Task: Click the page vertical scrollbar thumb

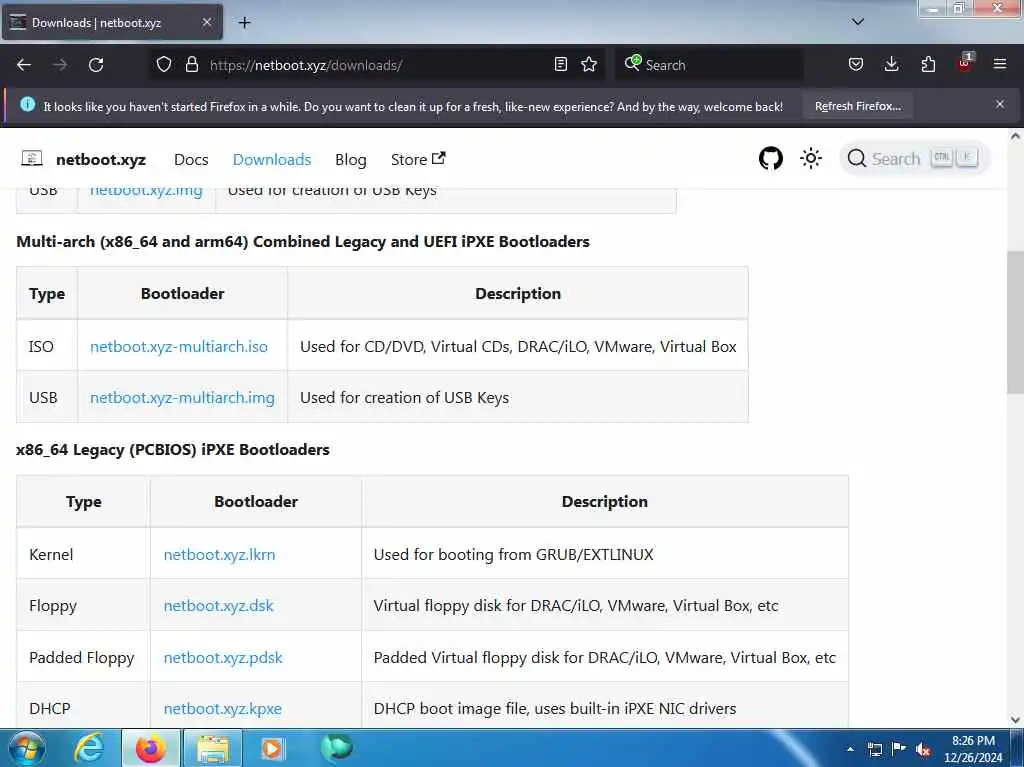Action: [1015, 322]
